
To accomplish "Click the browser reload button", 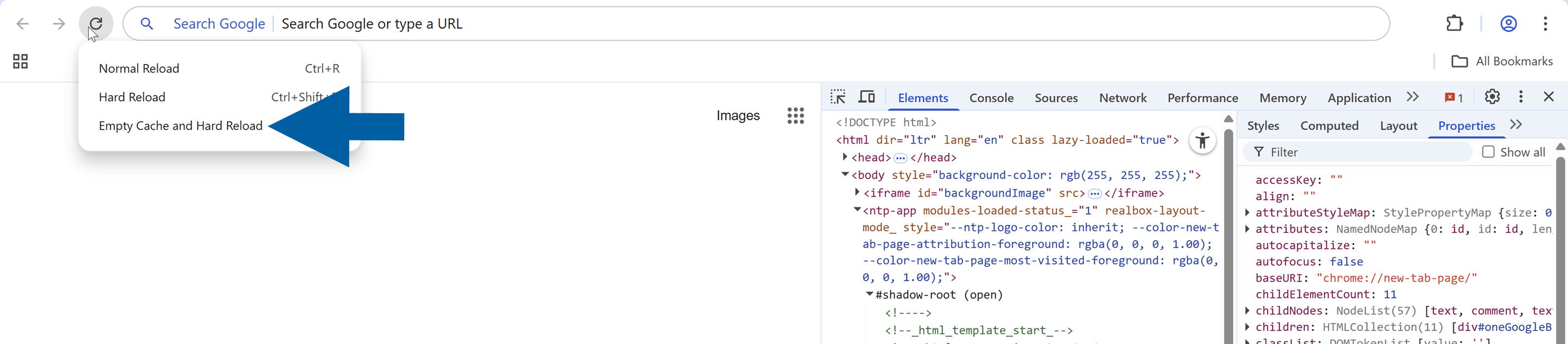I will click(x=96, y=24).
